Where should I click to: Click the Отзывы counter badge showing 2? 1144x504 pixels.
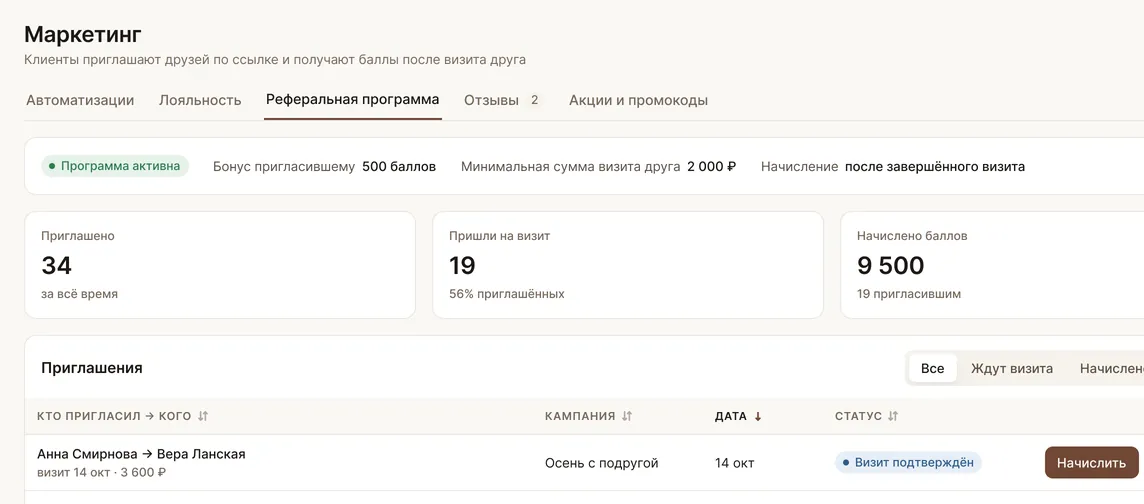(534, 100)
